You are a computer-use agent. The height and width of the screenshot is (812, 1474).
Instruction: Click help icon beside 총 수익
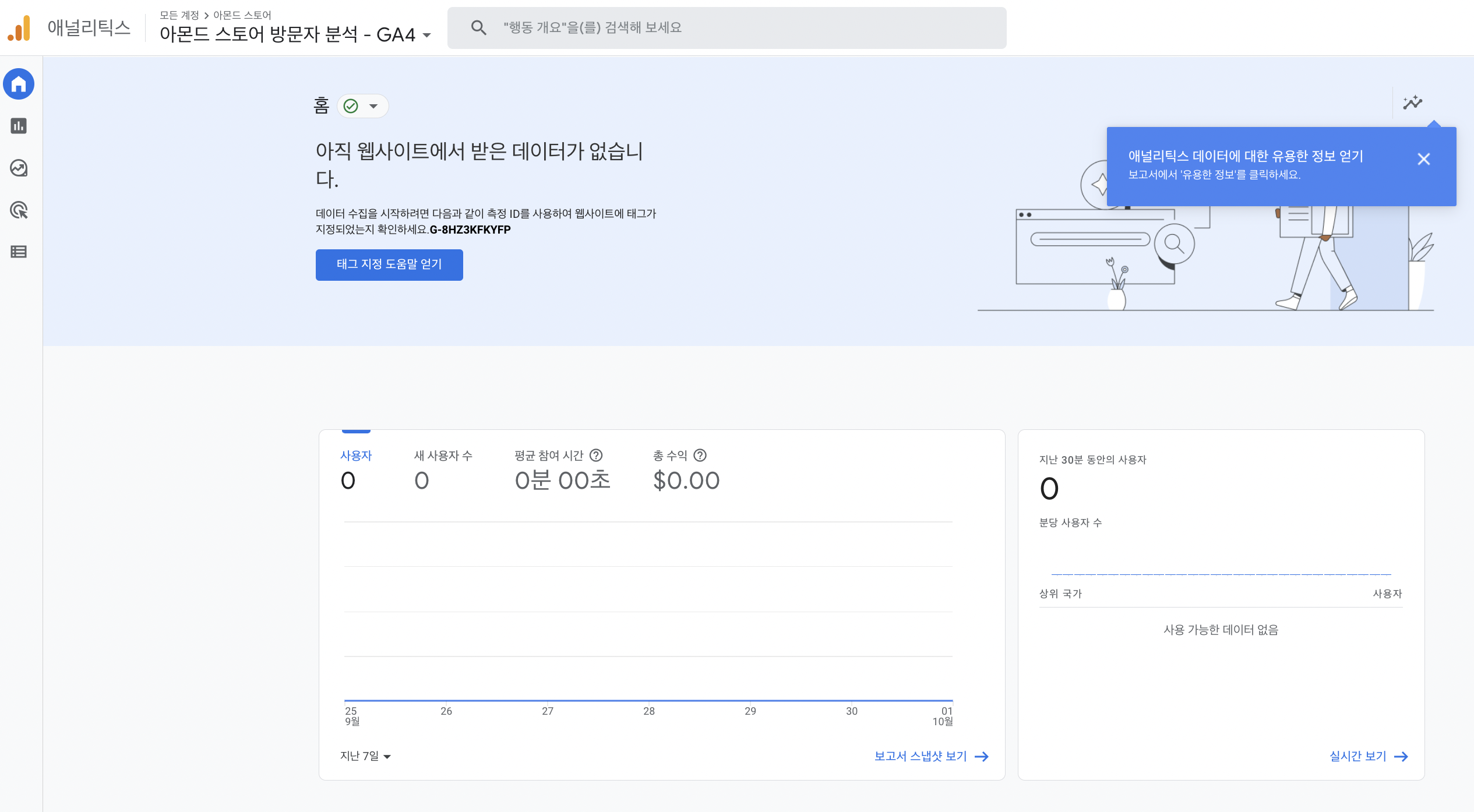tap(700, 455)
